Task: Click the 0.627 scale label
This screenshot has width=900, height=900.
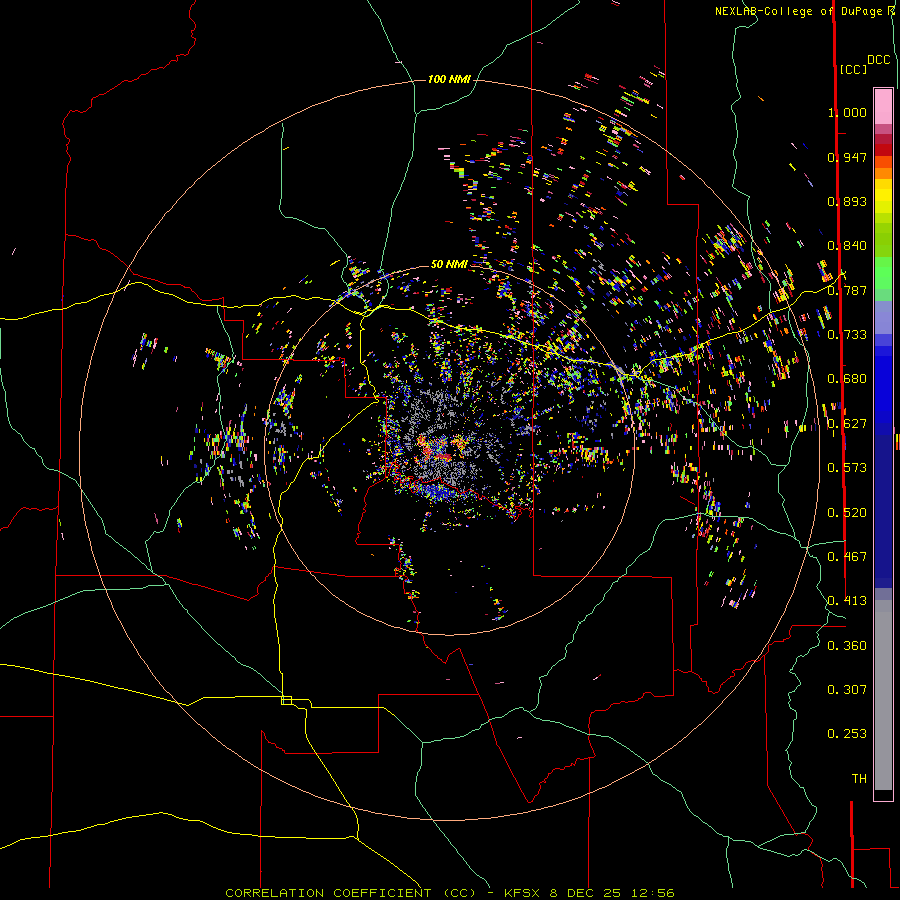Action: point(847,424)
